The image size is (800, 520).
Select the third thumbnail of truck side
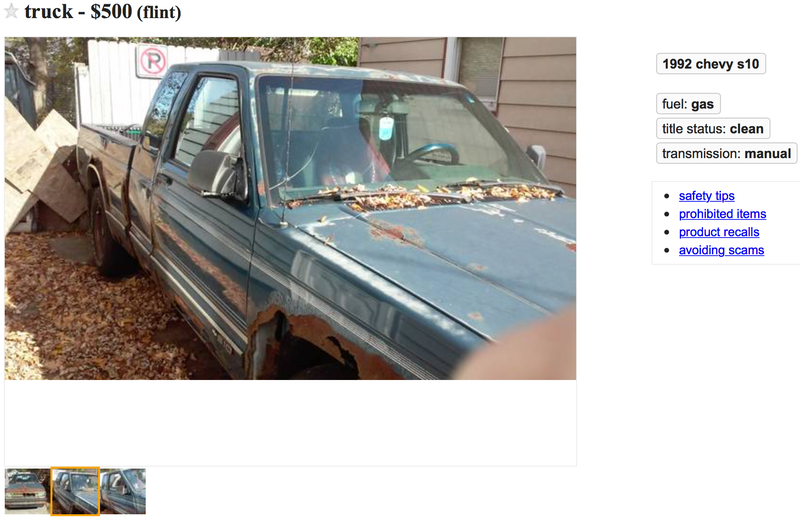click(x=123, y=491)
